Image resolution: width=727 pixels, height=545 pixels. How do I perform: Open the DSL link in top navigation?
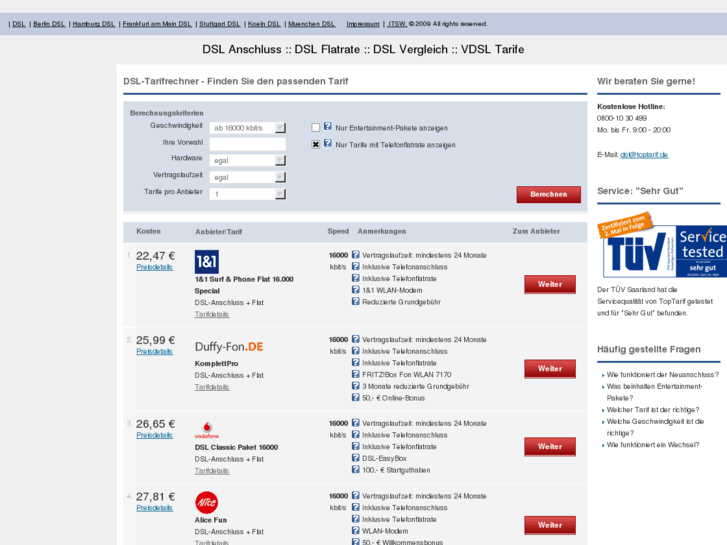tap(19, 24)
